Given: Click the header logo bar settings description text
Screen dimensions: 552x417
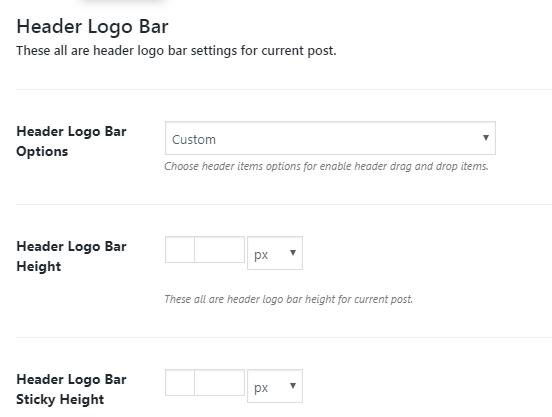Looking at the screenshot, I should pyautogui.click(x=176, y=51).
